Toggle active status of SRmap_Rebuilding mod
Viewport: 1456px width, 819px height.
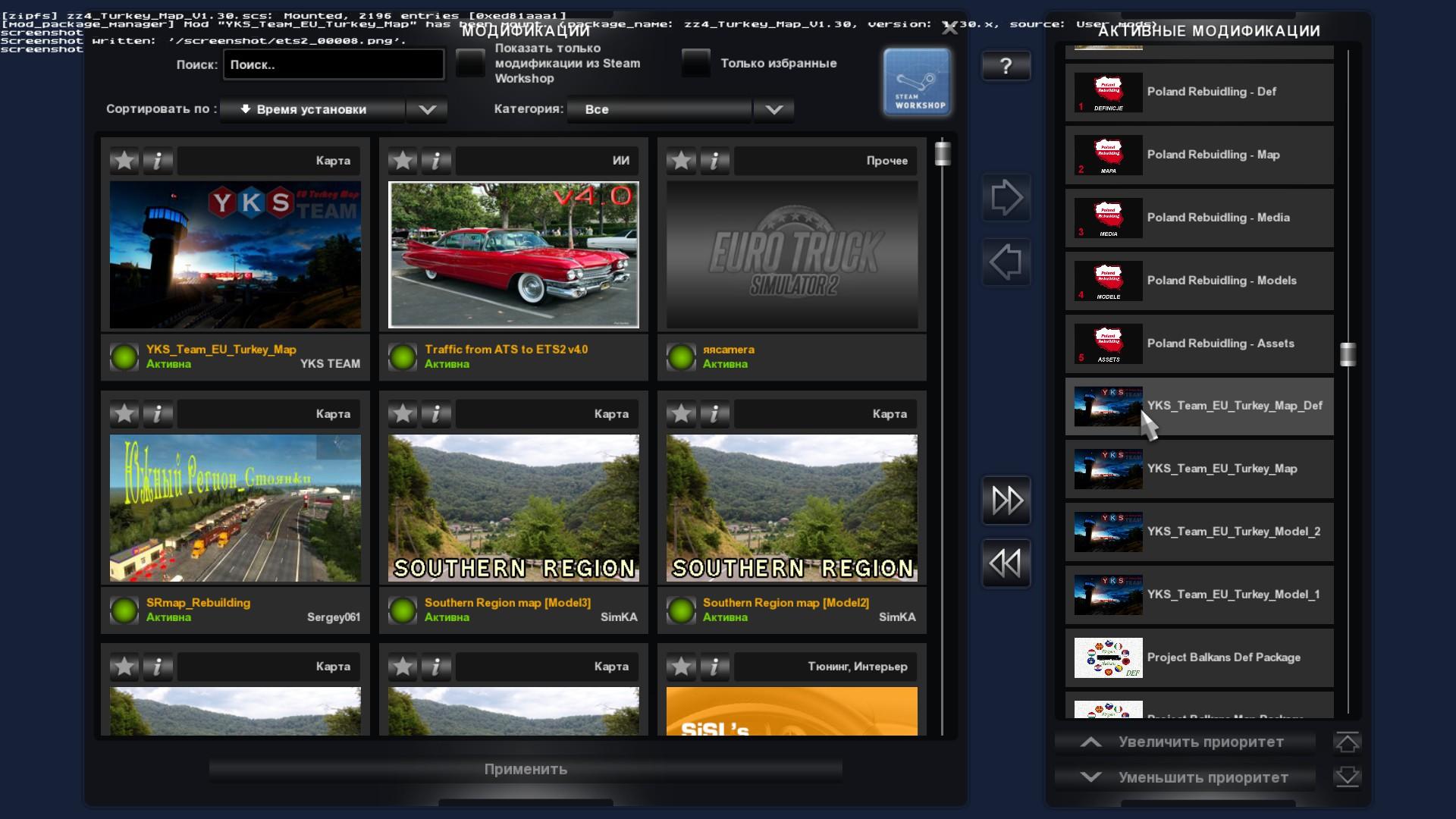pyautogui.click(x=124, y=610)
